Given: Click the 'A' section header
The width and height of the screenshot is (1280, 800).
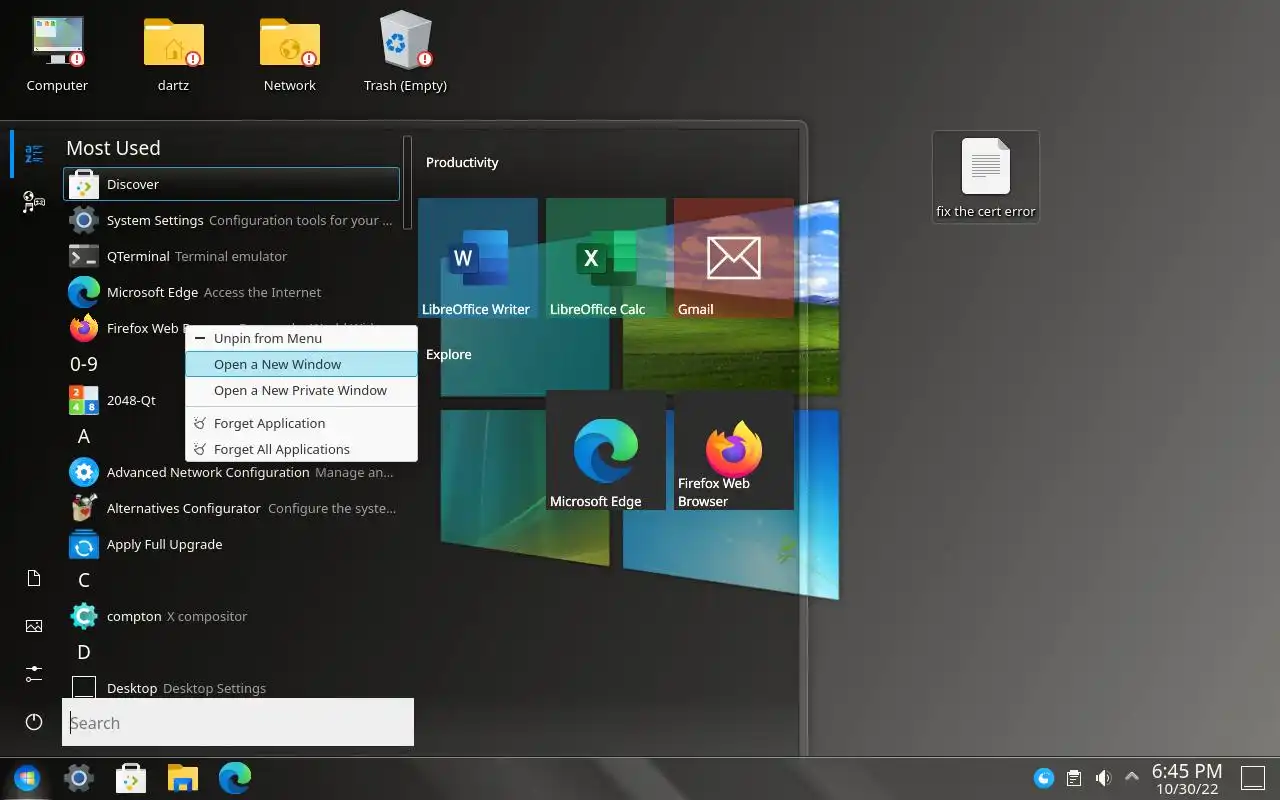Looking at the screenshot, I should click(x=84, y=436).
